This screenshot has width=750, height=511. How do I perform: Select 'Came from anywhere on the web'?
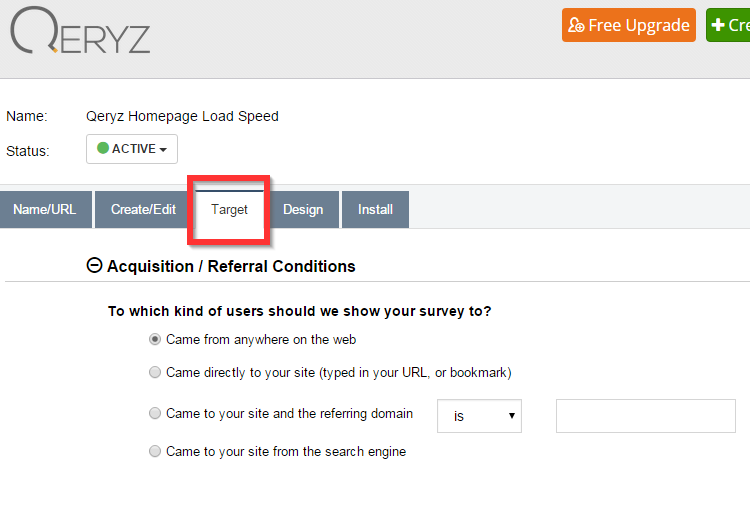(x=155, y=339)
